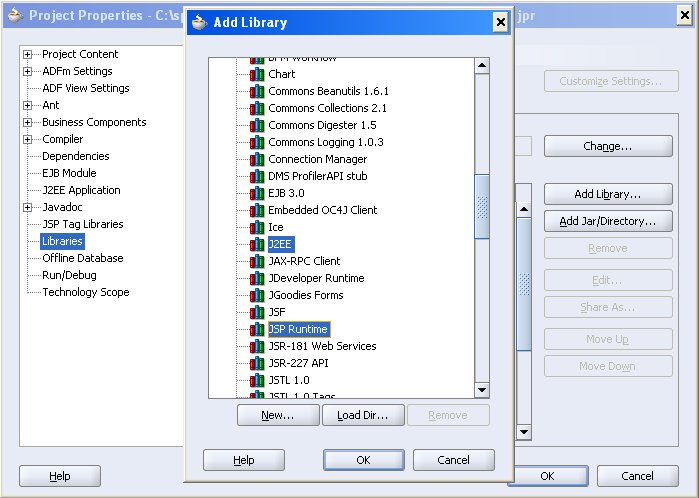Click the Change... button
Screen dimensions: 699x498
pos(608,146)
